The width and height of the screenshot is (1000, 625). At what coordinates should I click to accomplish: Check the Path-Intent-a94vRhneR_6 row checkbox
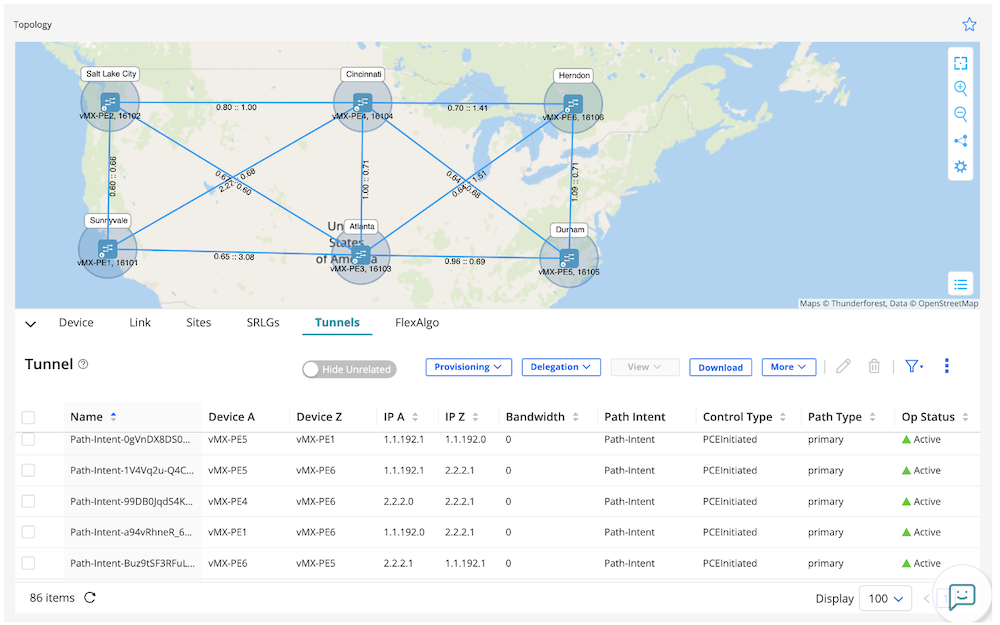pyautogui.click(x=28, y=532)
